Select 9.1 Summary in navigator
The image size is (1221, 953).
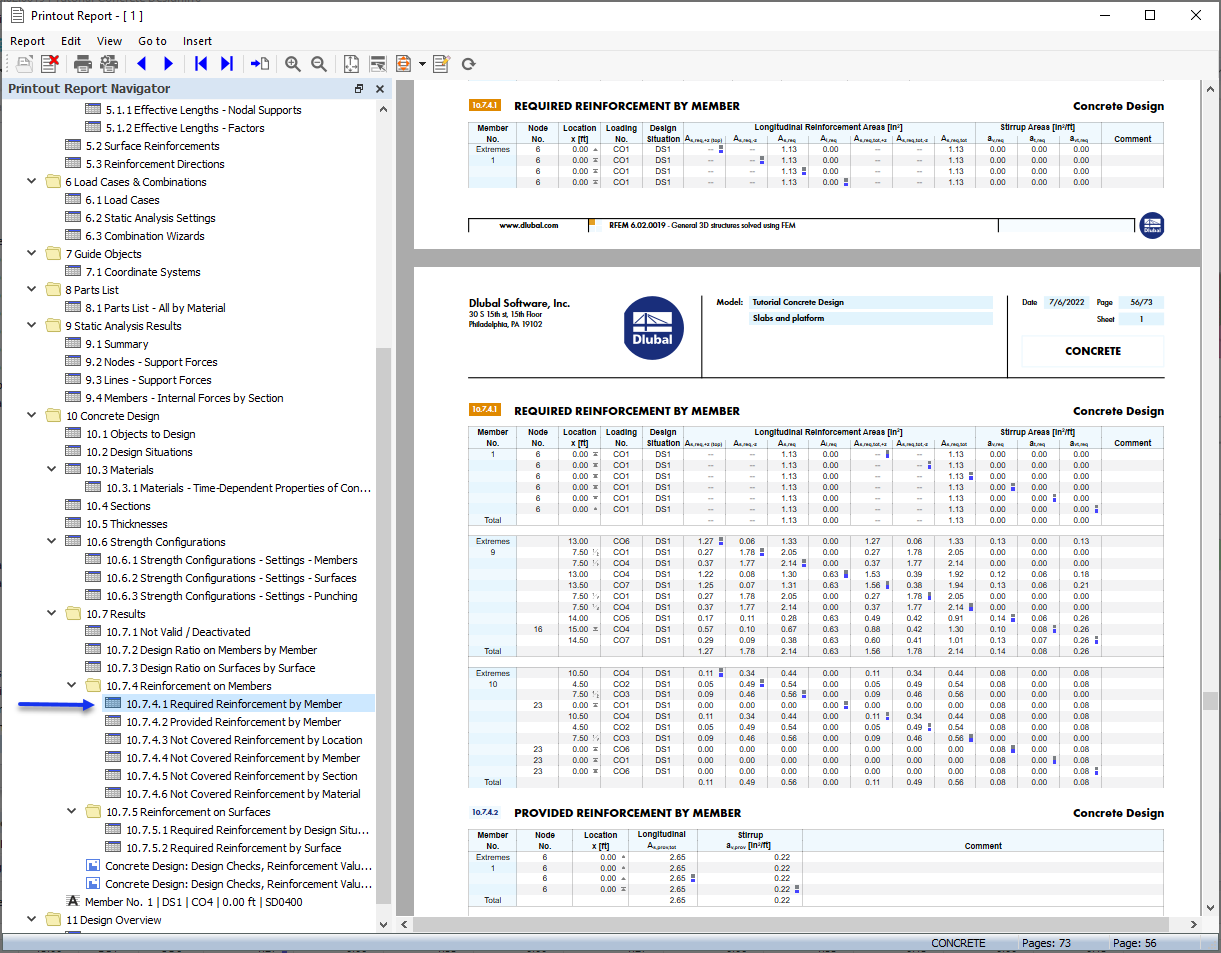116,344
